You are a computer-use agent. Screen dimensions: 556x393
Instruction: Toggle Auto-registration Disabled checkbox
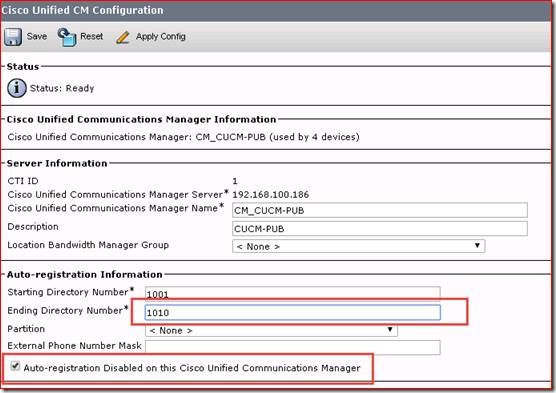(x=15, y=366)
